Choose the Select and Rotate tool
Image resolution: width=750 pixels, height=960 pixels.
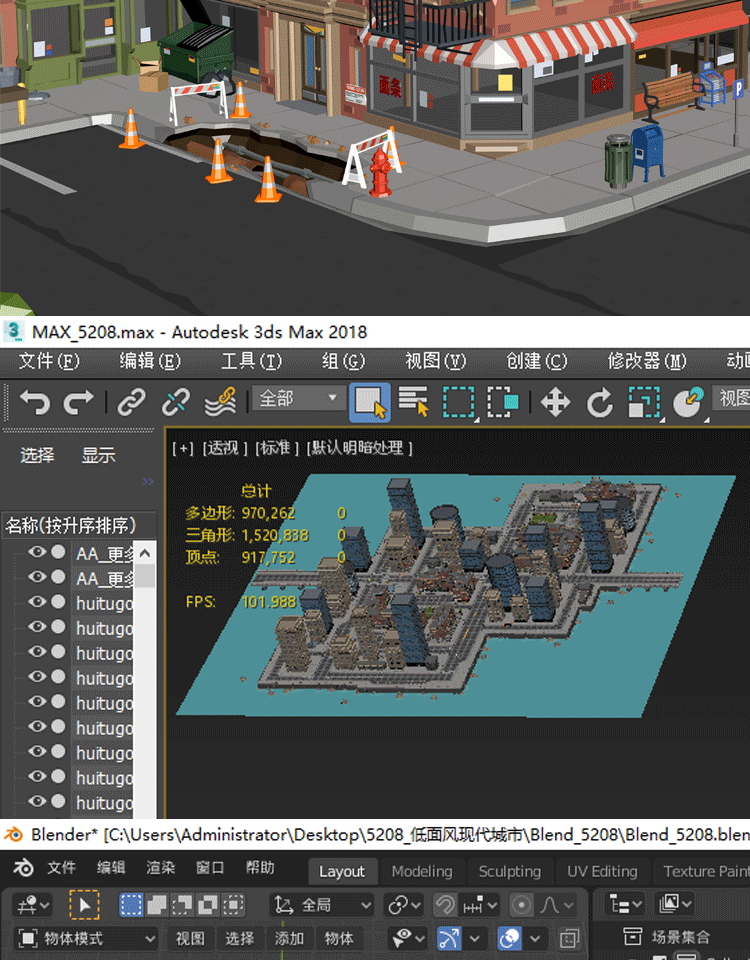pyautogui.click(x=599, y=402)
